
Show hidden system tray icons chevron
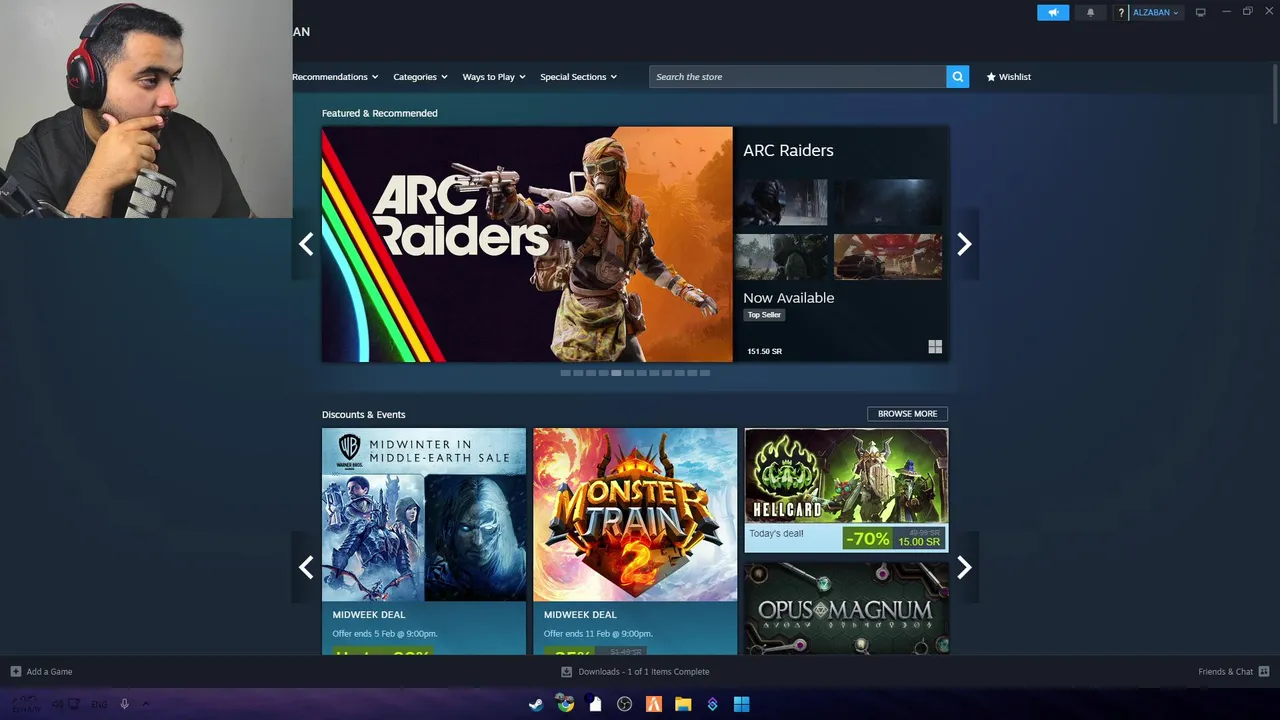[x=146, y=704]
